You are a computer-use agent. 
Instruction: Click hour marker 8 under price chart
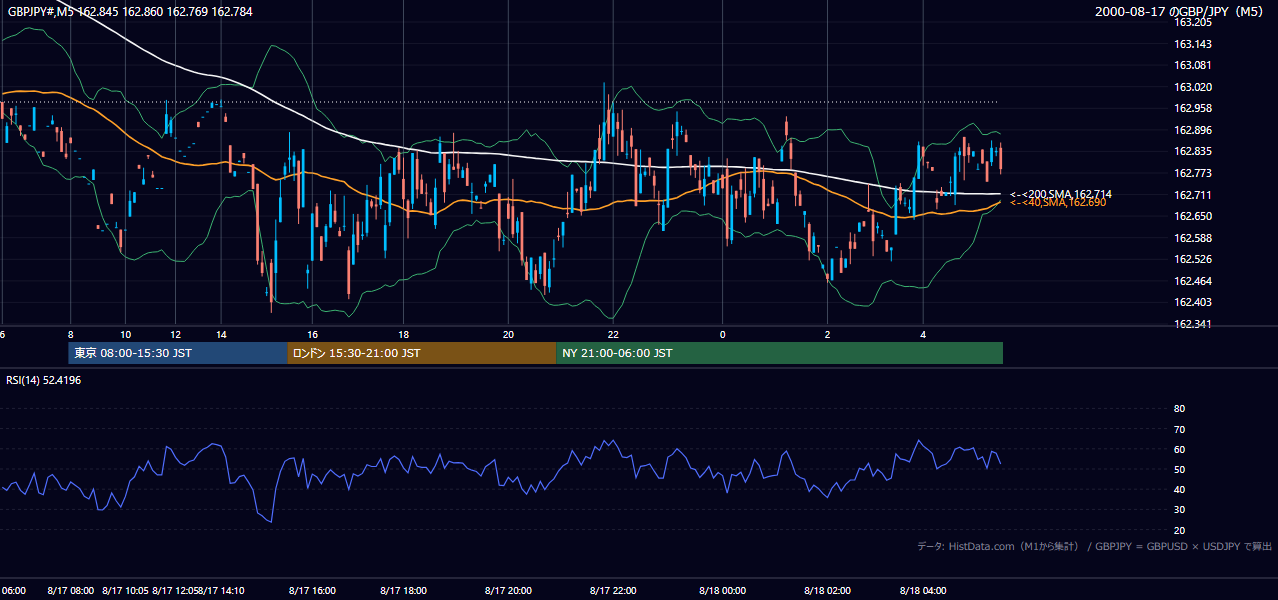(70, 334)
